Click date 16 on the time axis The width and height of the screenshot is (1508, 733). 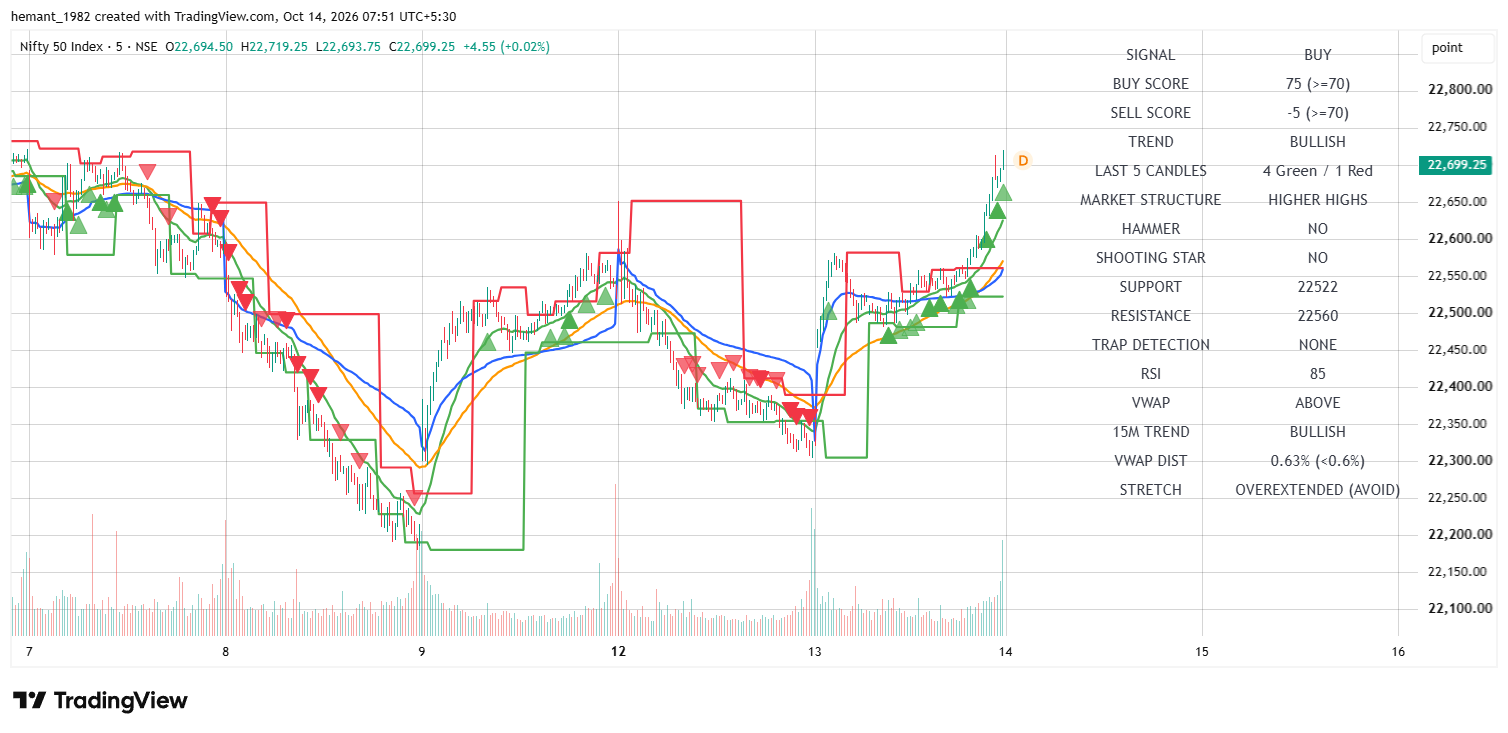pos(1398,652)
